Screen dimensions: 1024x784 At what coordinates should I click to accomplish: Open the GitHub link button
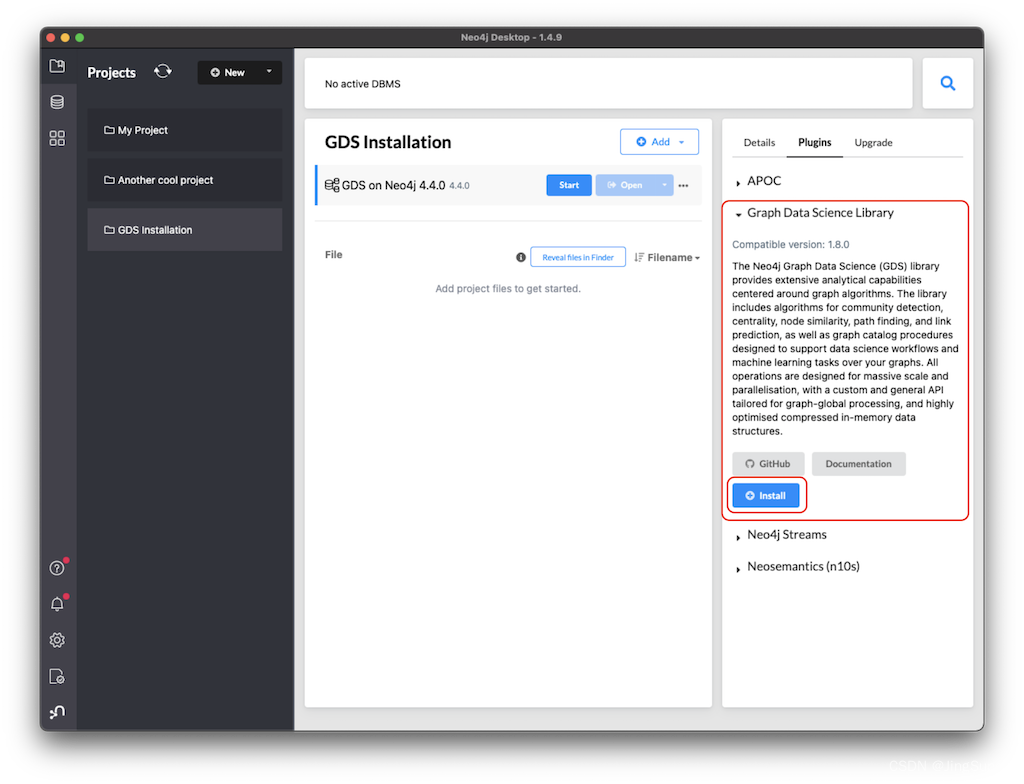(768, 464)
